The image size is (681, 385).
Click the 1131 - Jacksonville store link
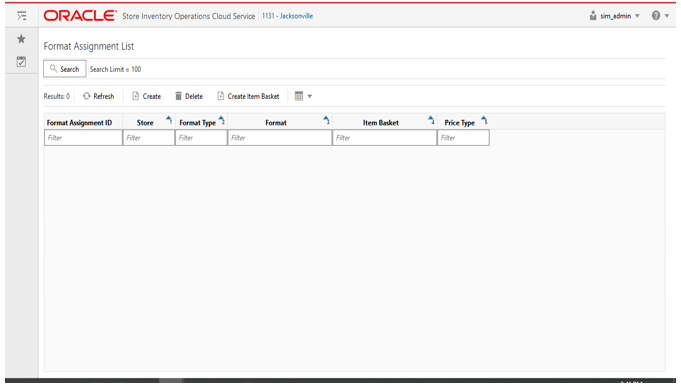[x=287, y=16]
